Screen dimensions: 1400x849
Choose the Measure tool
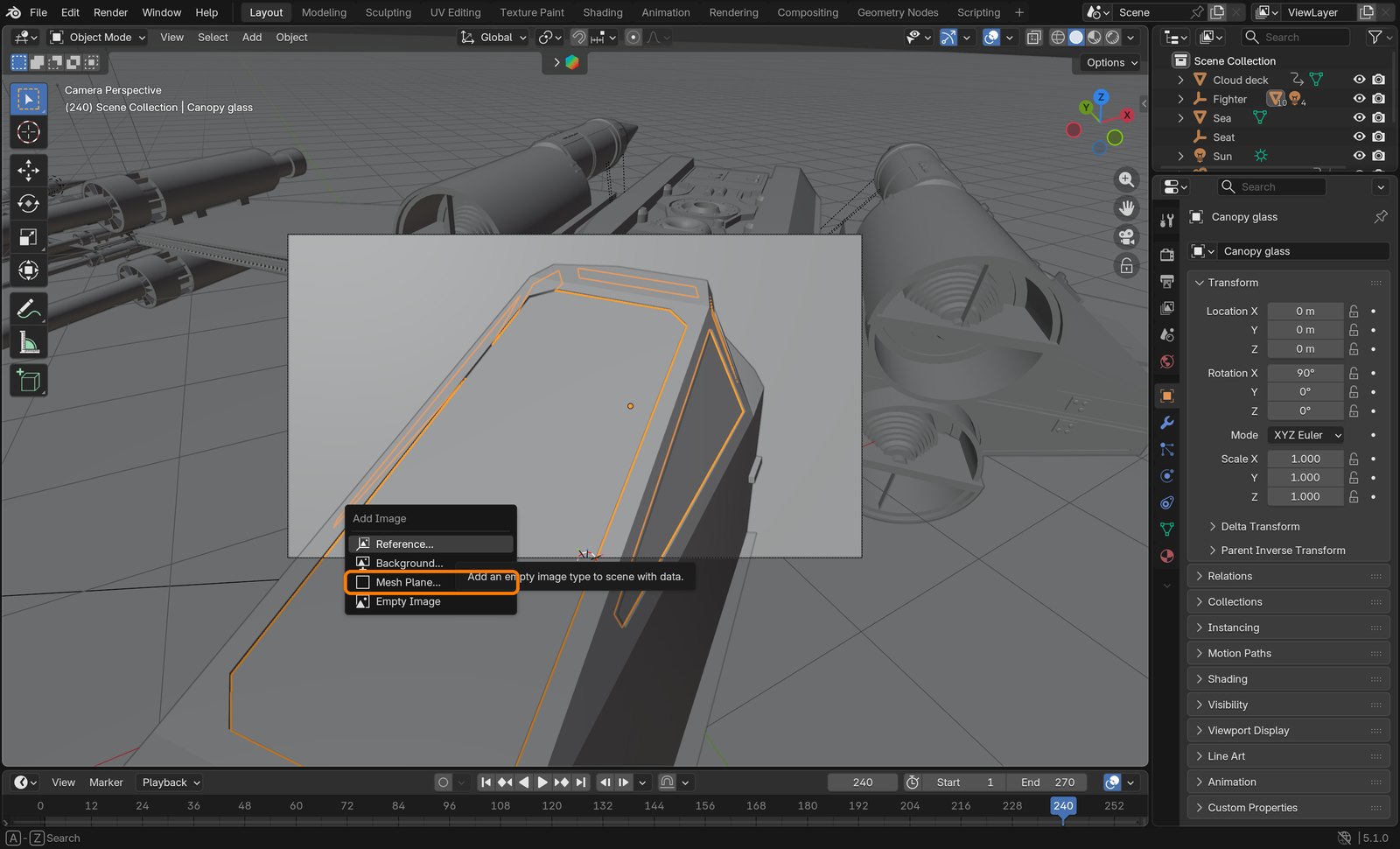pyautogui.click(x=28, y=342)
